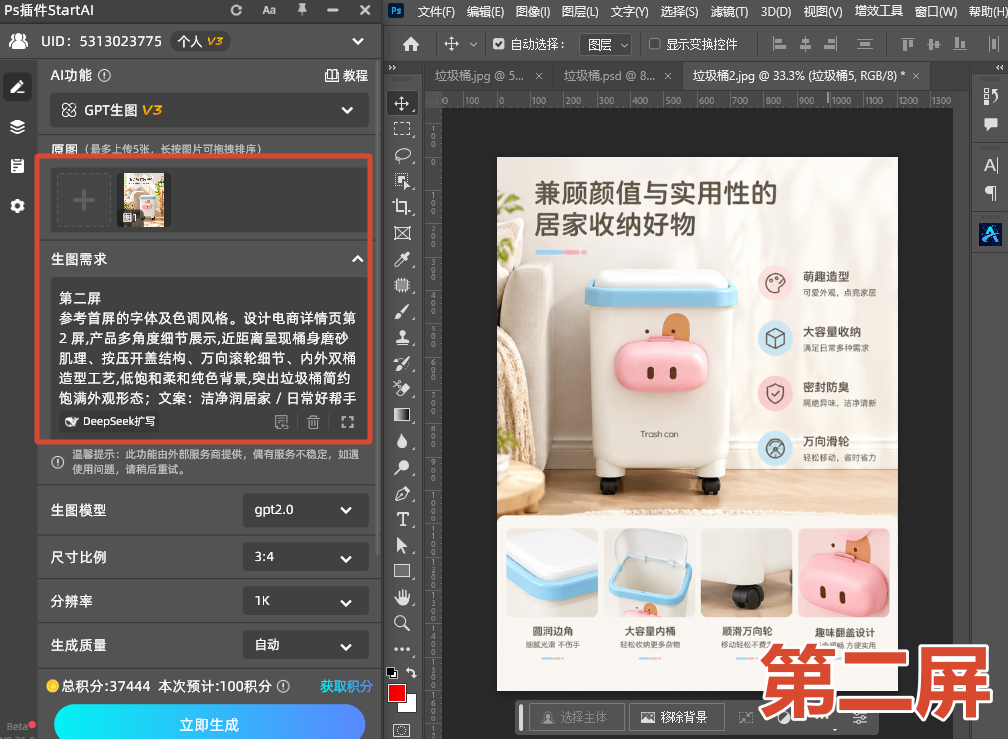
Task: Select the Clone Stamp tool
Action: [x=402, y=337]
